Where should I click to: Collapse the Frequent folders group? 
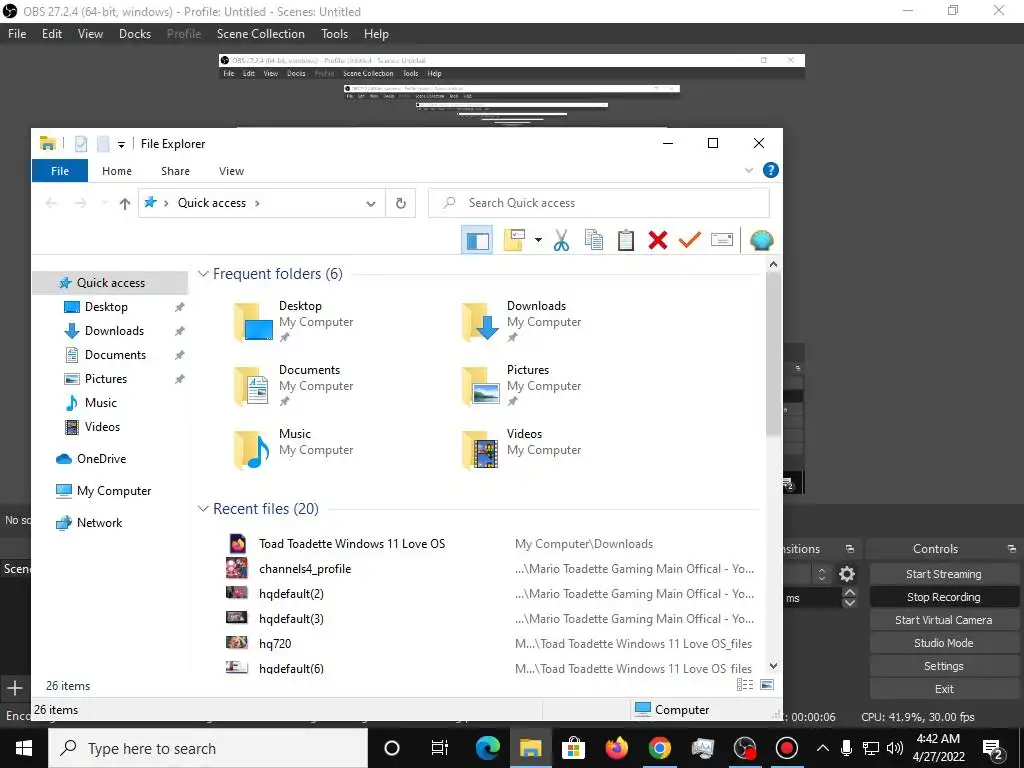point(203,274)
